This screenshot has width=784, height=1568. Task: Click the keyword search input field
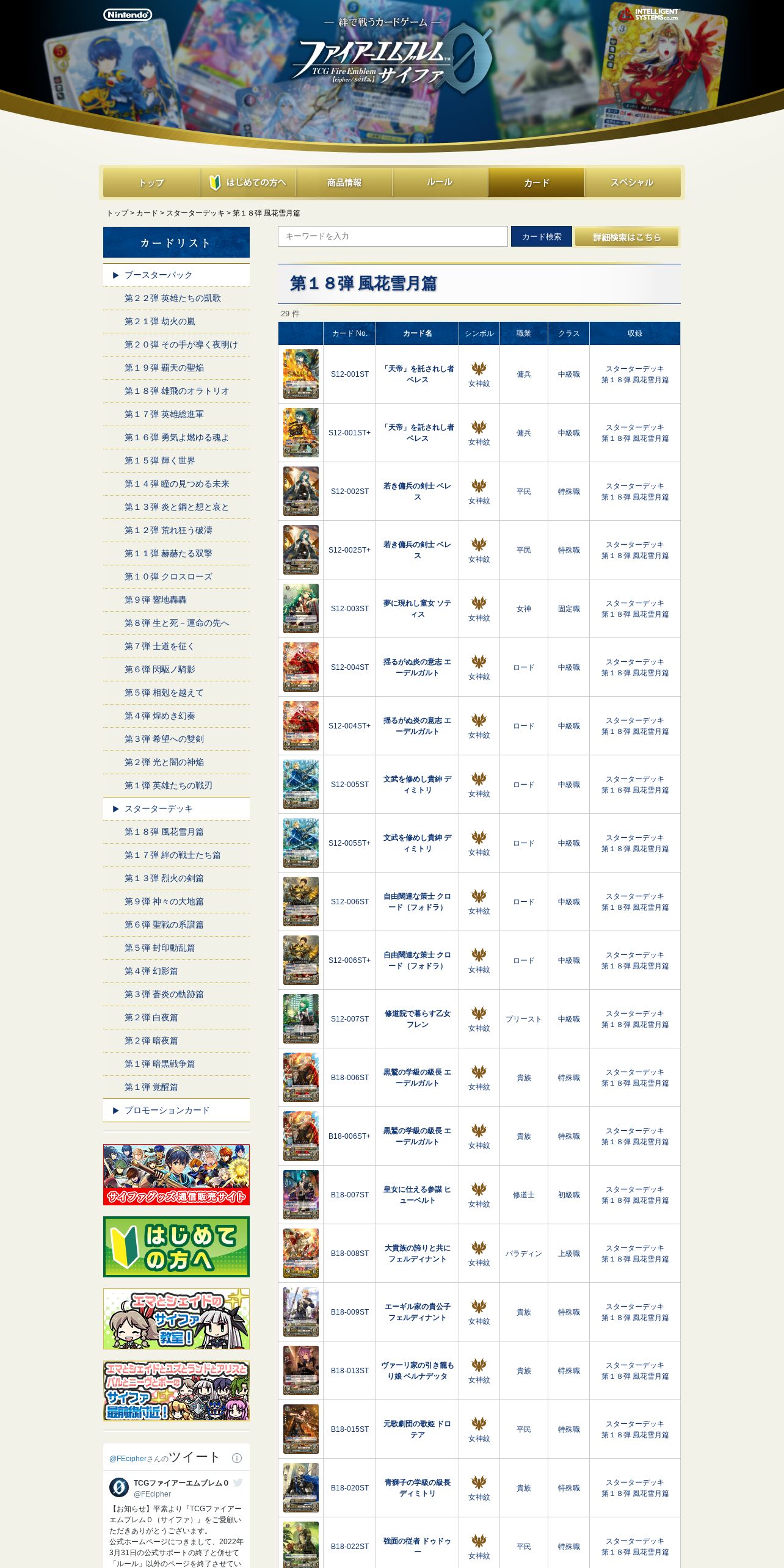pyautogui.click(x=393, y=236)
